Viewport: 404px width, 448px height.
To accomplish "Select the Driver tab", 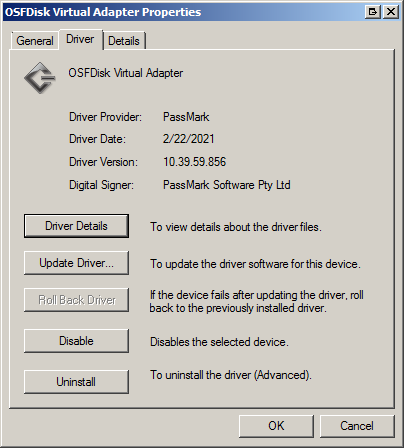I will pos(80,39).
